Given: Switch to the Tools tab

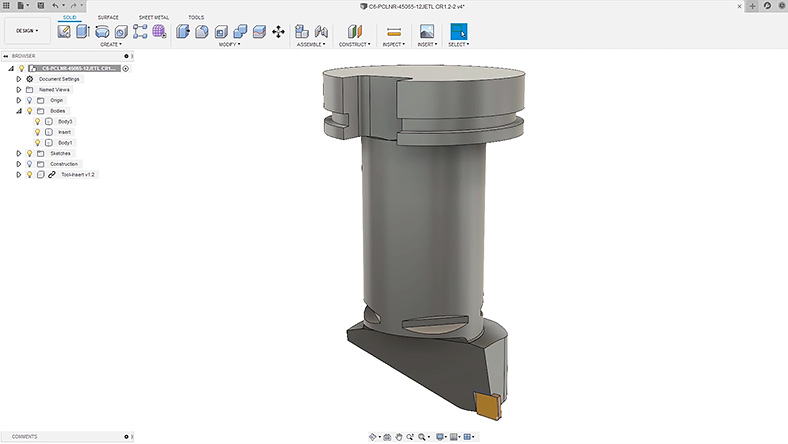Looking at the screenshot, I should pyautogui.click(x=196, y=17).
